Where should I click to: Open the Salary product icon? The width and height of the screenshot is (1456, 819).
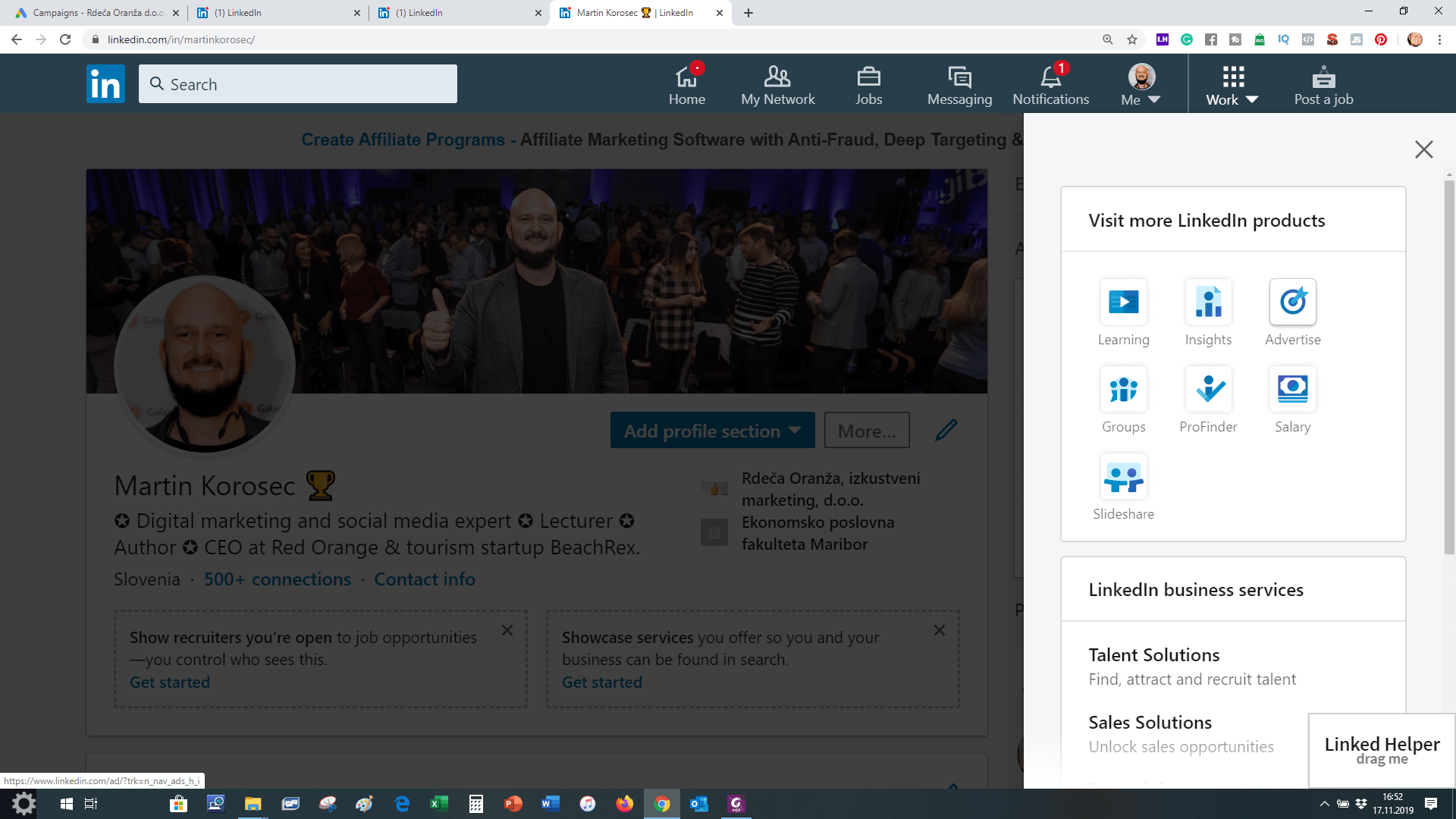coord(1292,390)
